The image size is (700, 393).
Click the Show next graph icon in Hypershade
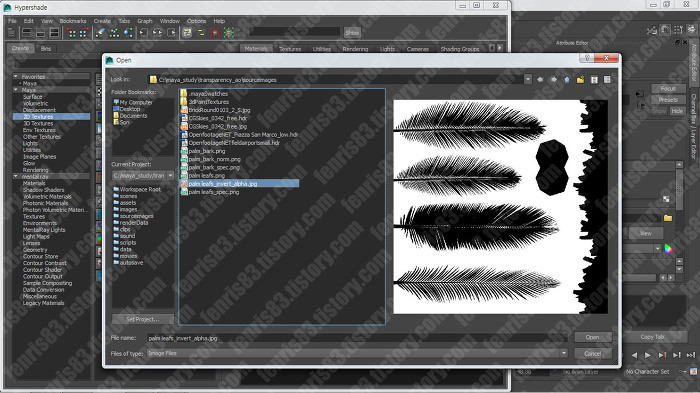point(83,33)
